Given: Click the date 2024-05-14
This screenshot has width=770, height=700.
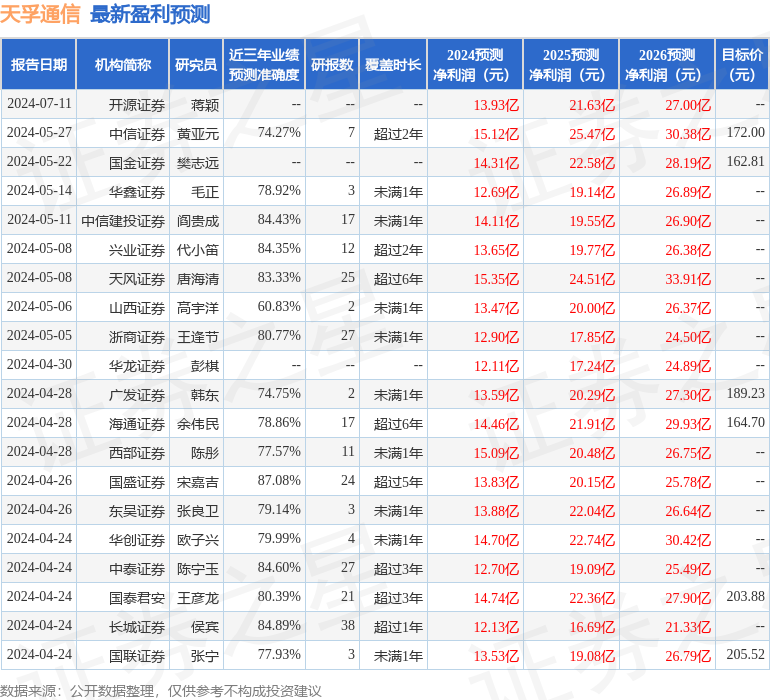Looking at the screenshot, I should coord(39,191).
